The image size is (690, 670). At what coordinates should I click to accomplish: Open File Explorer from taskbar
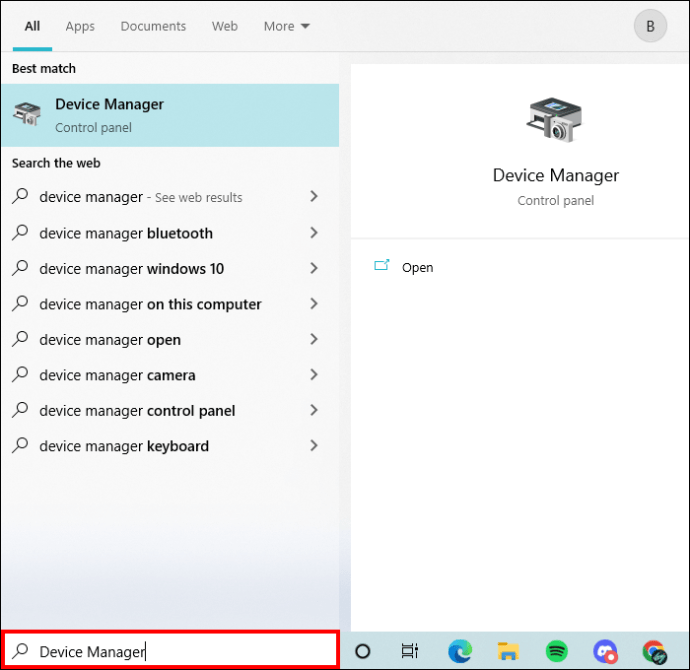[508, 651]
